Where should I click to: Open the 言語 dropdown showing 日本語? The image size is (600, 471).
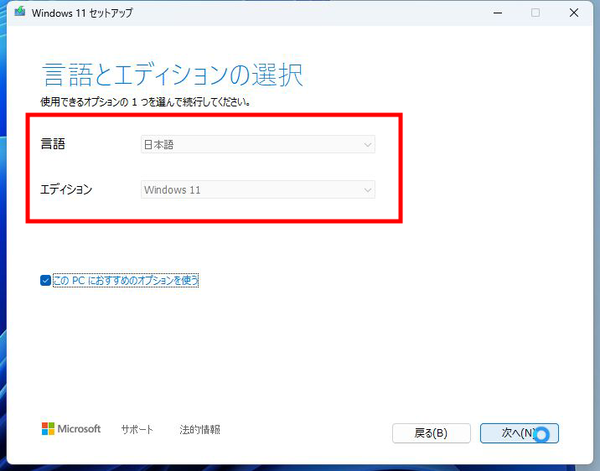(x=258, y=145)
